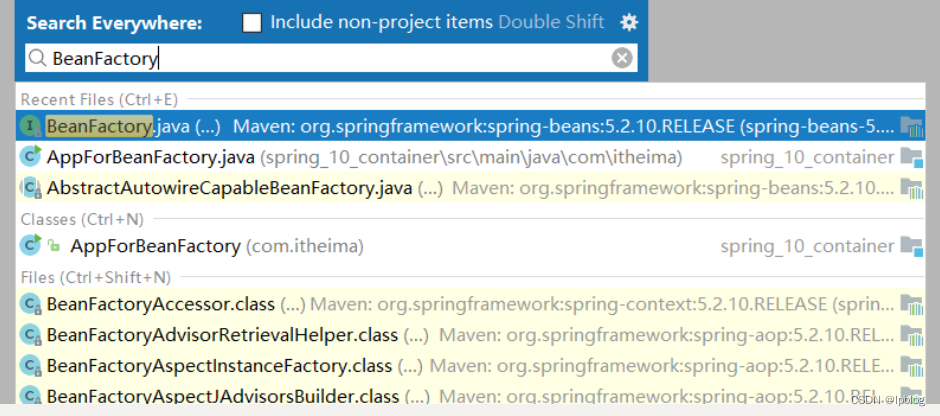The image size is (940, 416).
Task: Click Files (Ctrl+Shift+N) section header
Action: click(x=96, y=278)
